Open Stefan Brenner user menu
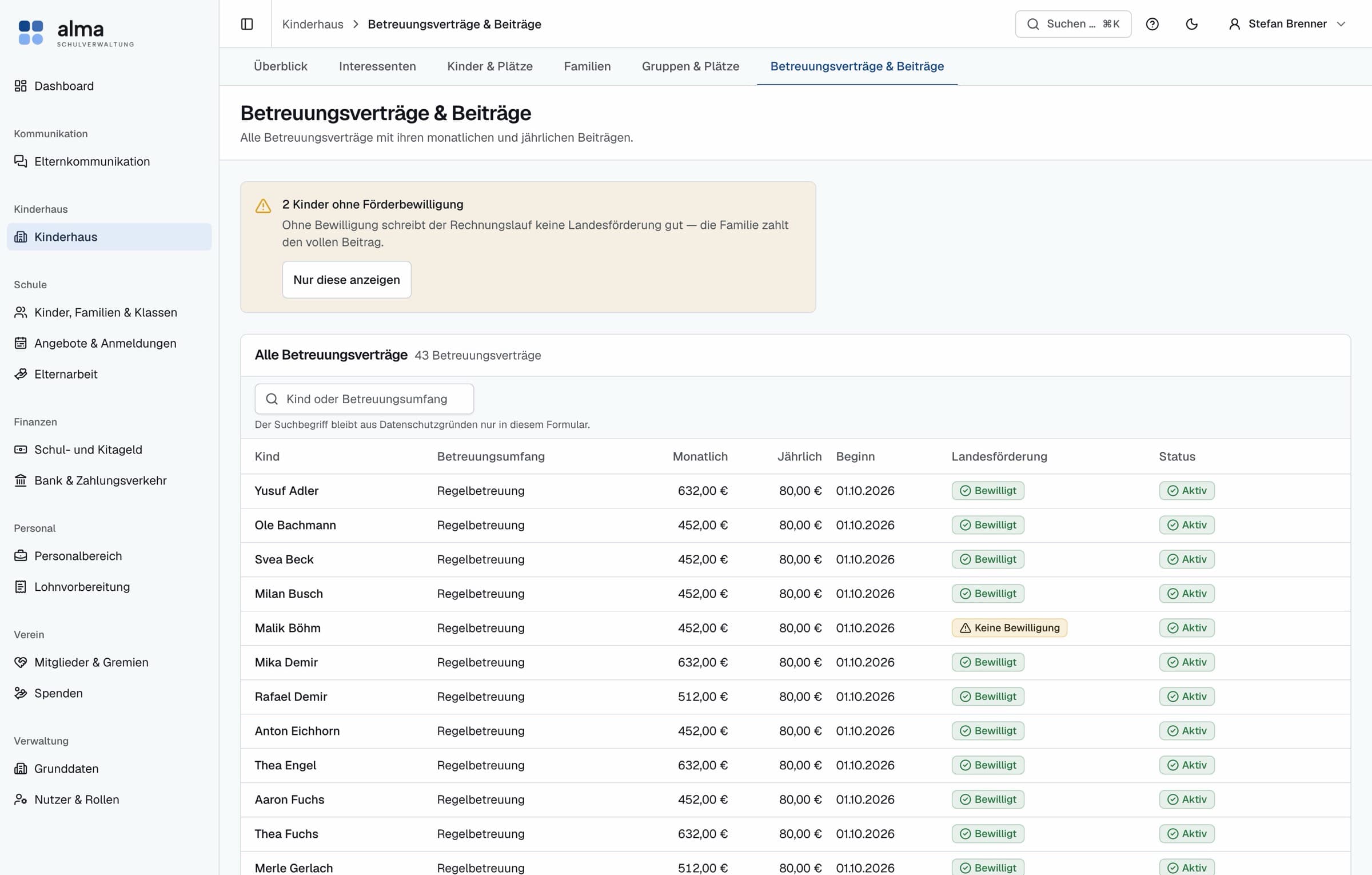 [x=1288, y=24]
